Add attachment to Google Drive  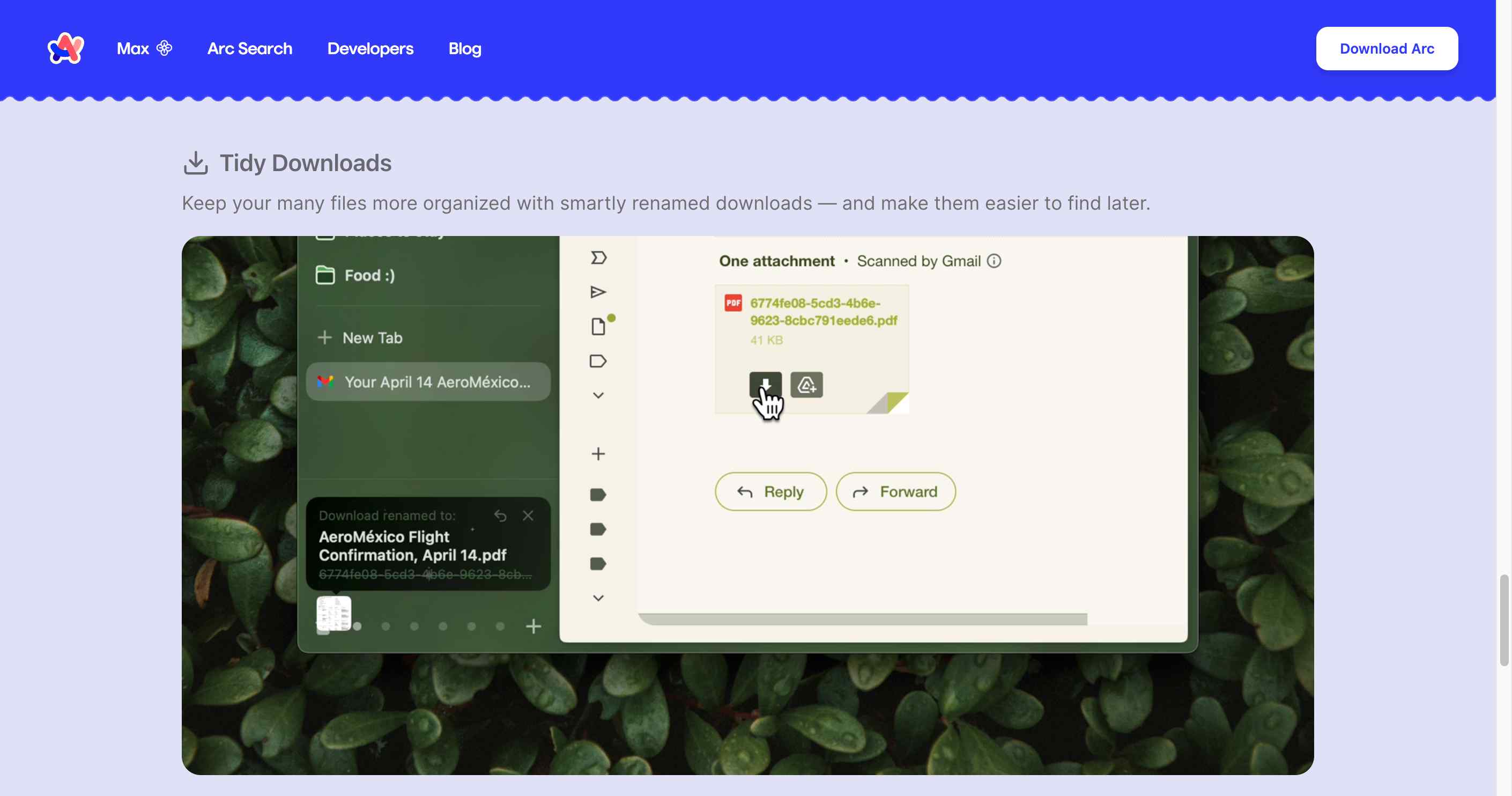point(806,385)
